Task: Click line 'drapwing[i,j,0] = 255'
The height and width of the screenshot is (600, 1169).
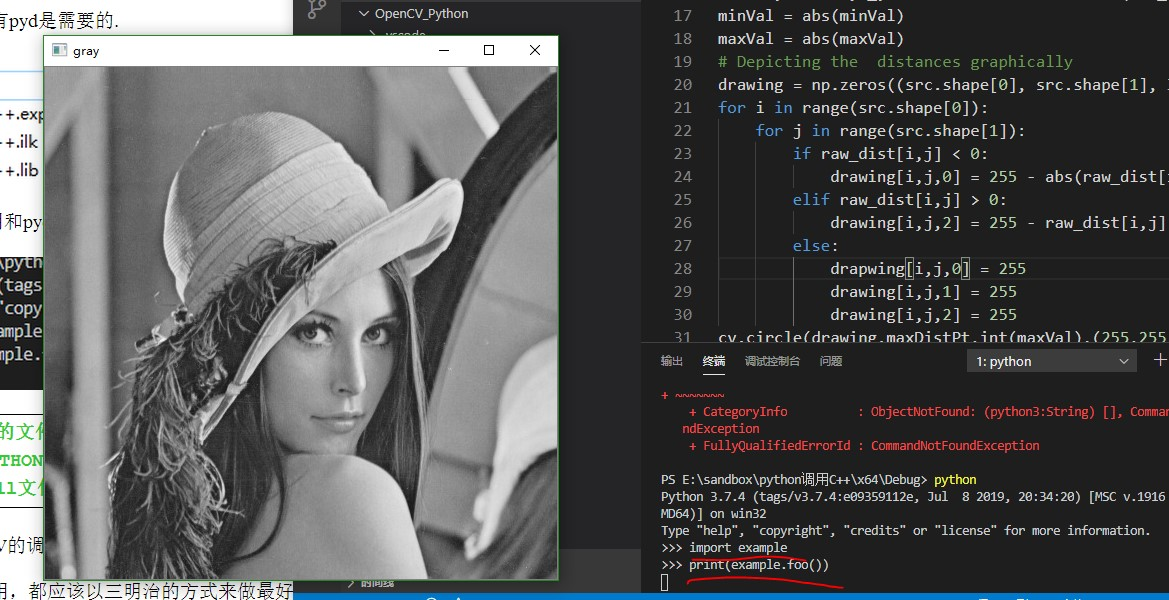Action: tap(928, 268)
